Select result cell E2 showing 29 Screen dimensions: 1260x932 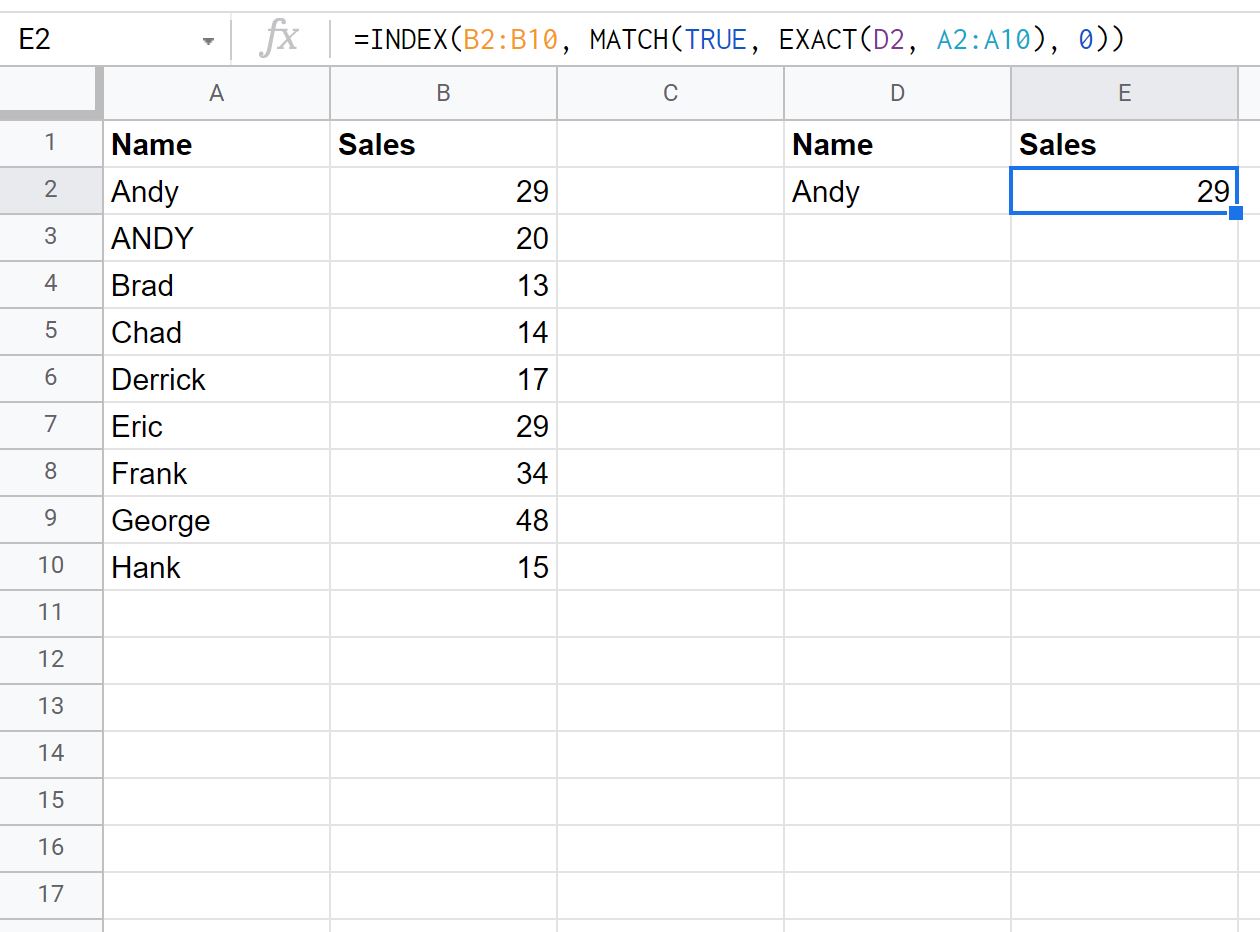[x=1124, y=191]
